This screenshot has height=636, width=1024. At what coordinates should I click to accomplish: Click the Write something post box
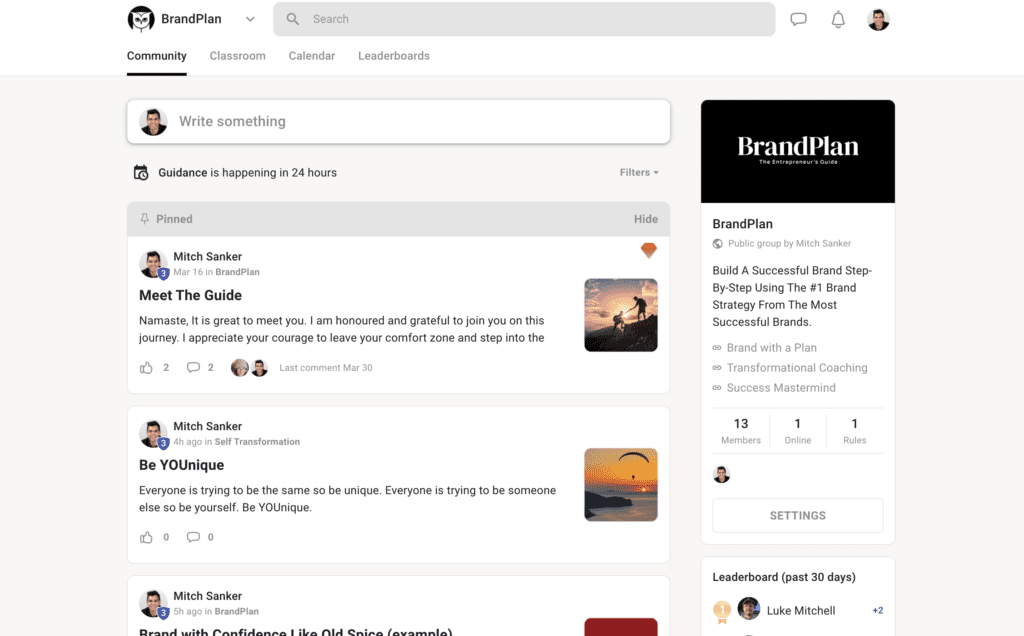click(x=398, y=121)
